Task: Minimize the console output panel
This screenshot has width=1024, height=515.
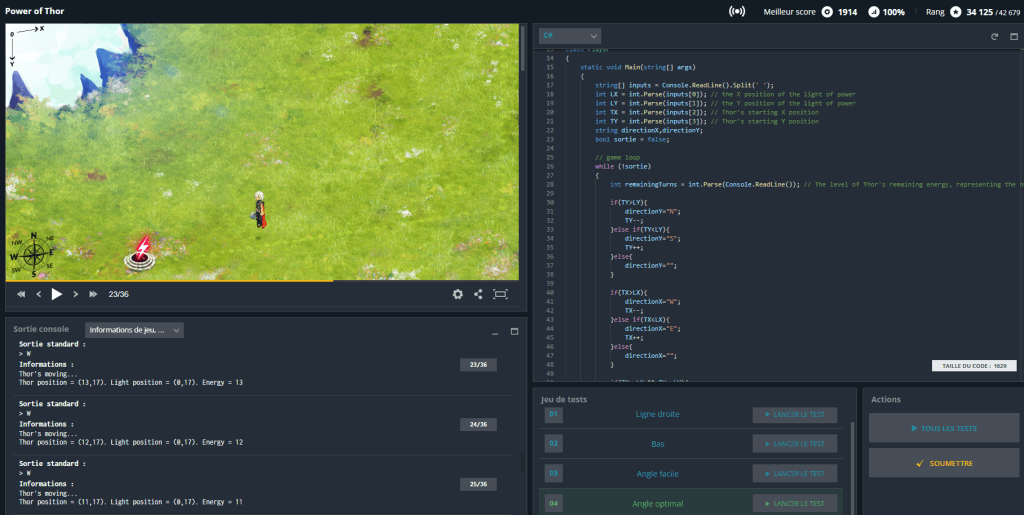Action: pyautogui.click(x=494, y=331)
